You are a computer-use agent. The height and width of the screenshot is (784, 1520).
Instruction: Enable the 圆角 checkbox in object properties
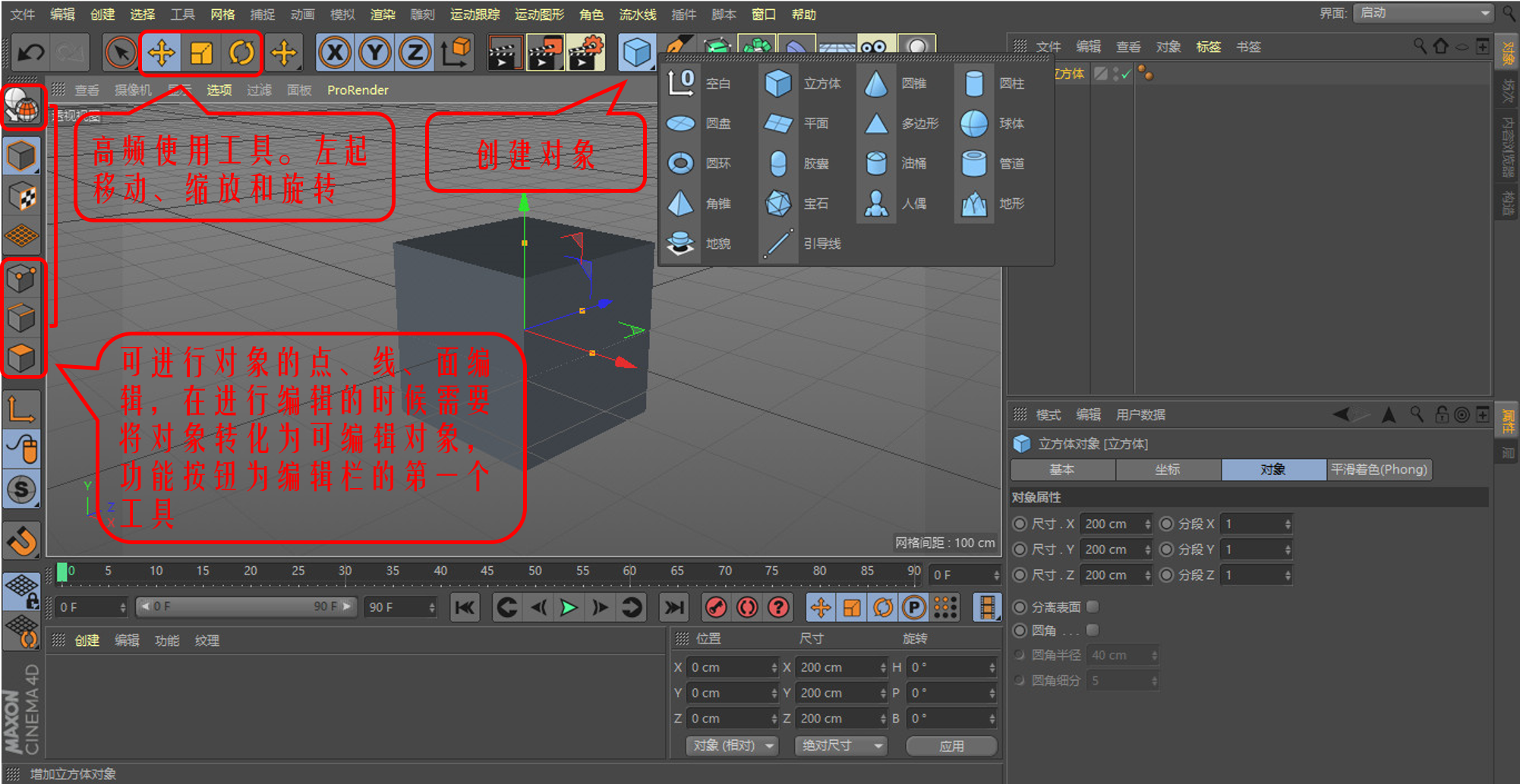tap(1092, 630)
